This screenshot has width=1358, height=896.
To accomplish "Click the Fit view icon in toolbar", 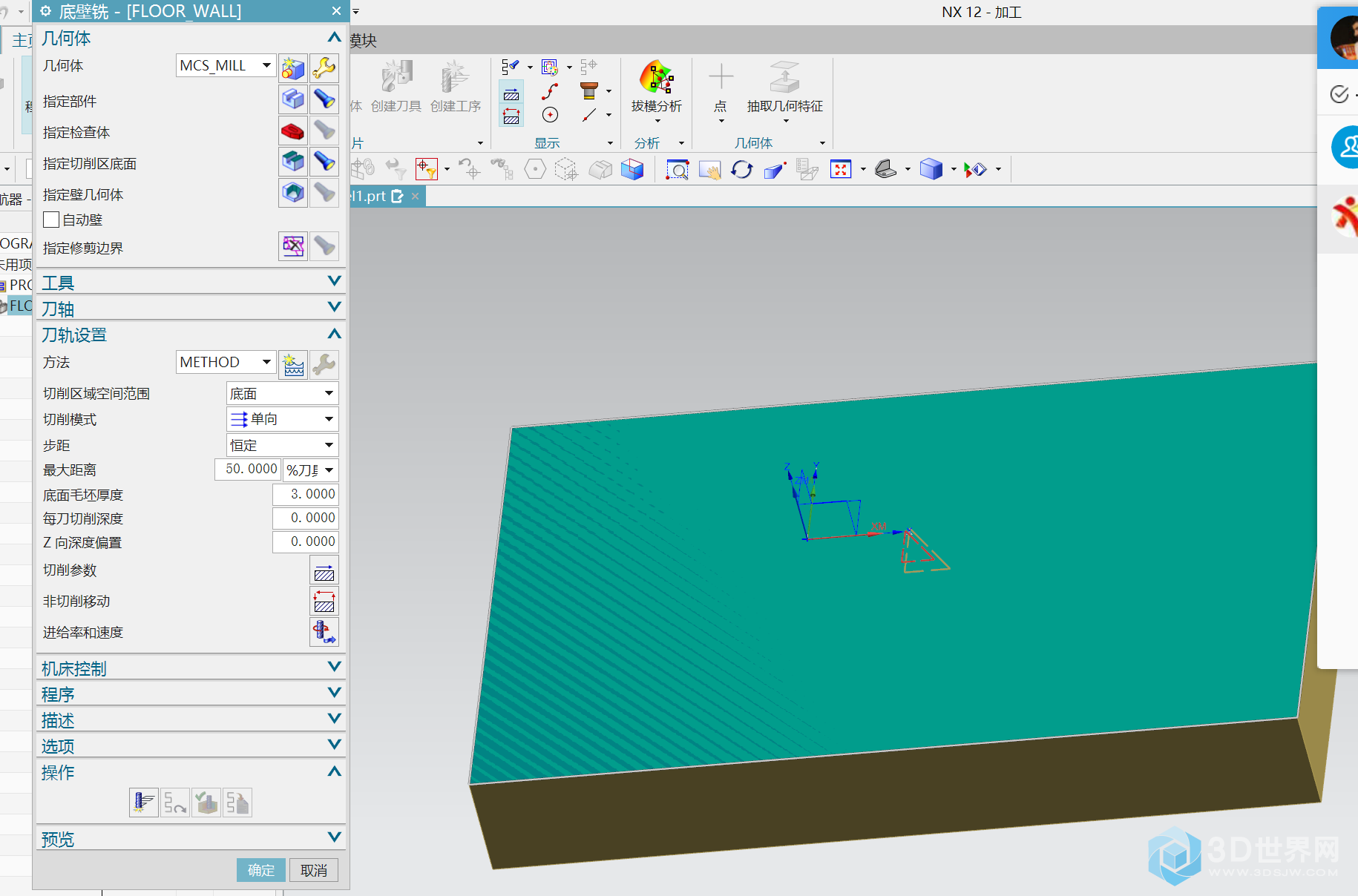I will 841,170.
